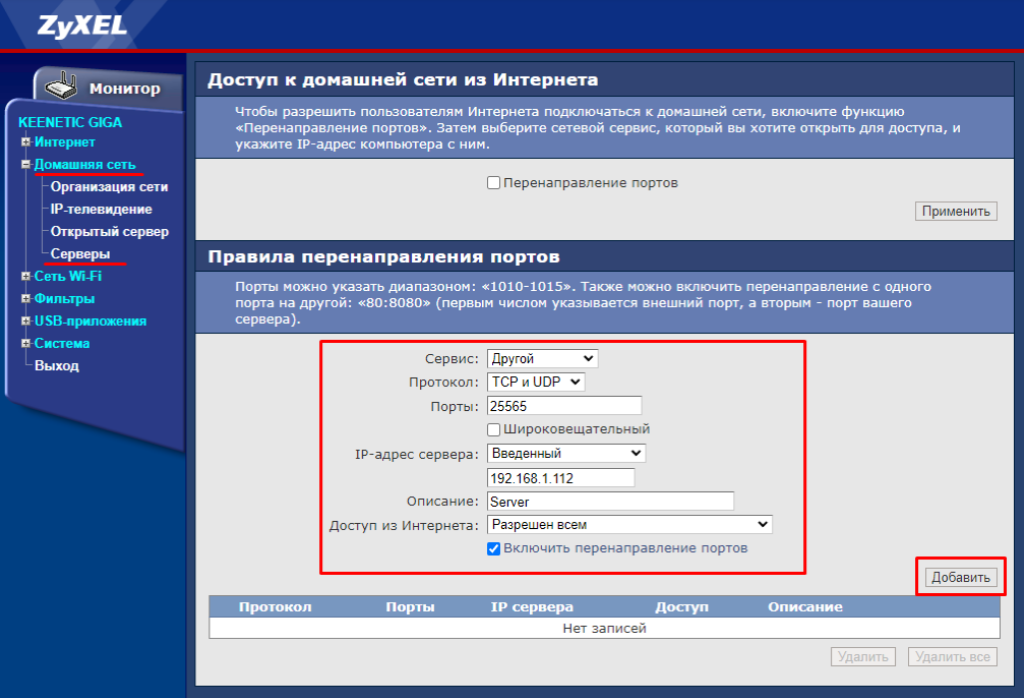The image size is (1024, 698).
Task: Open the Серверы menu item
Action: click(80, 254)
